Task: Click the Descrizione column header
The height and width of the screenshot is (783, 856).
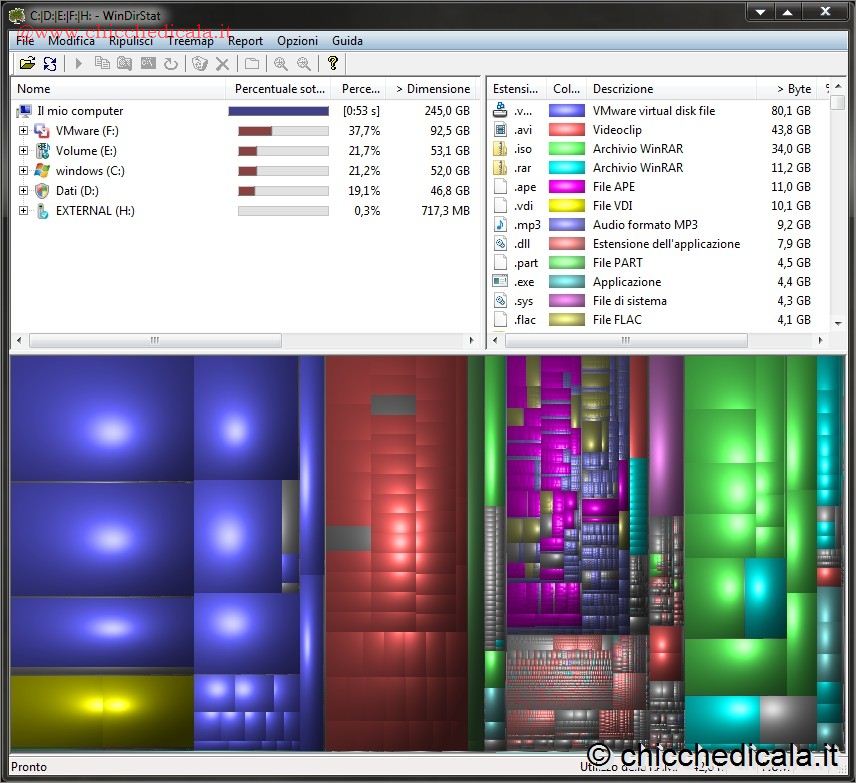Action: [x=622, y=89]
